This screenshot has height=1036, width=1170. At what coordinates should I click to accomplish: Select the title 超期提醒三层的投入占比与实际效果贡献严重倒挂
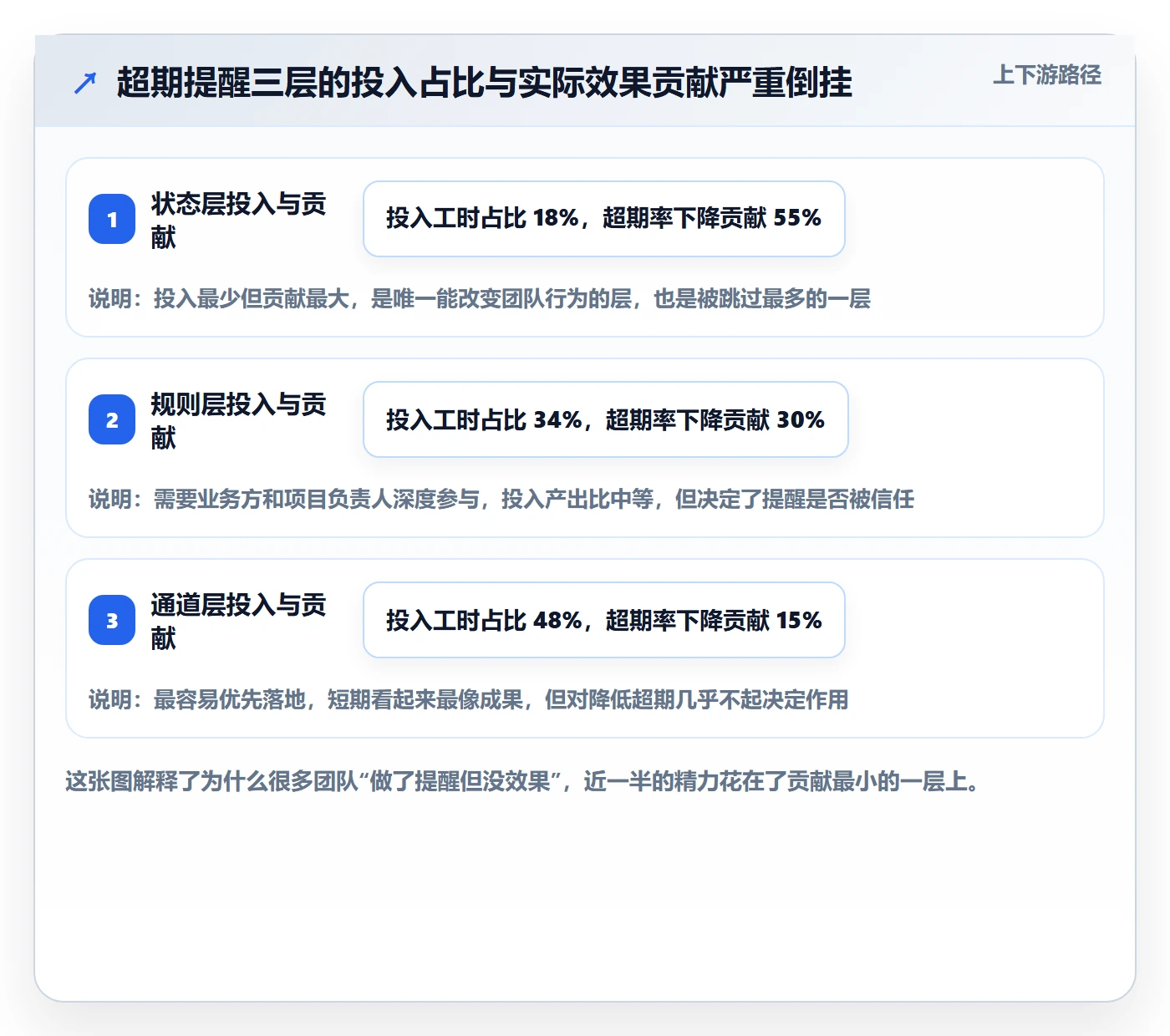point(485,83)
